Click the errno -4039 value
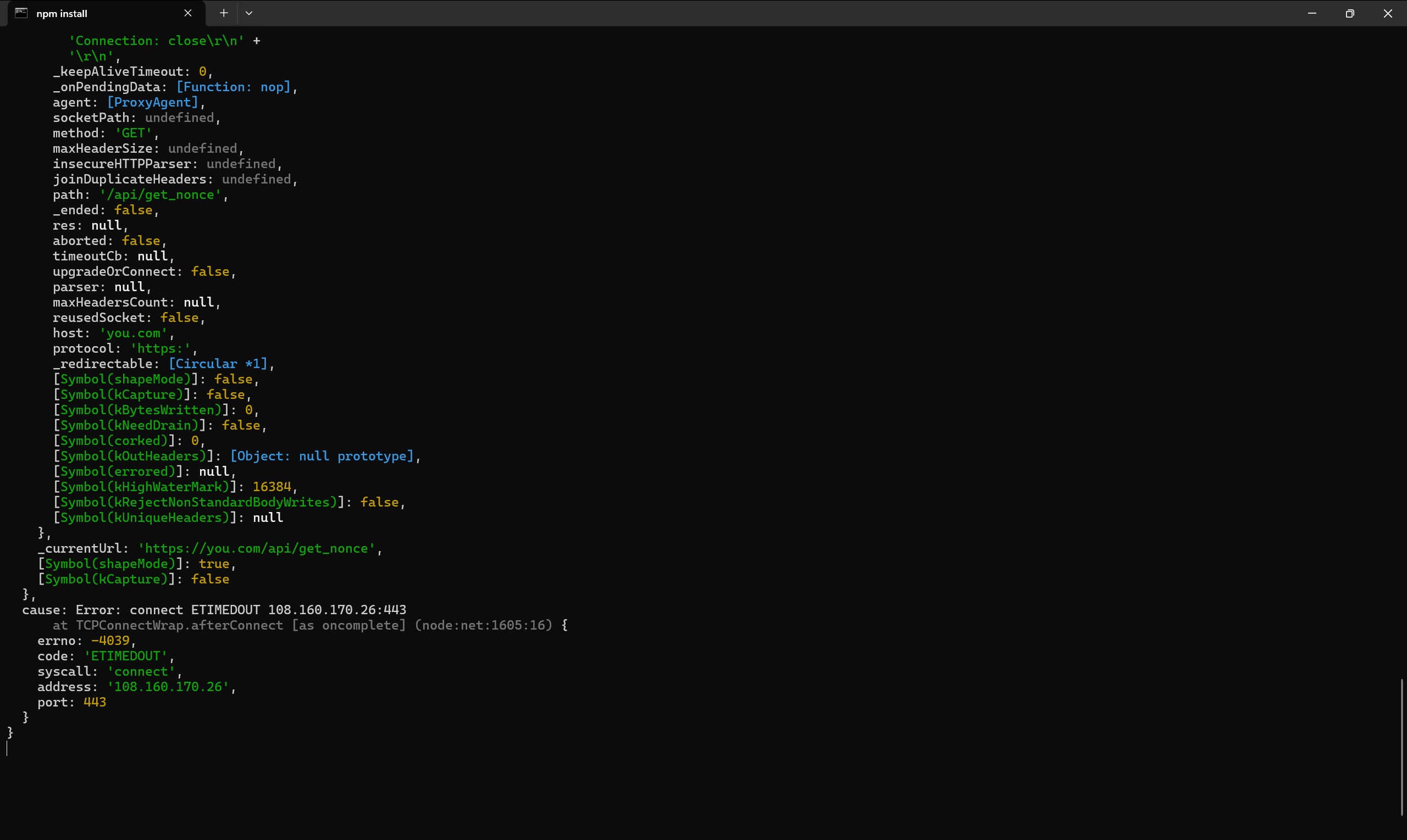 [x=110, y=641]
